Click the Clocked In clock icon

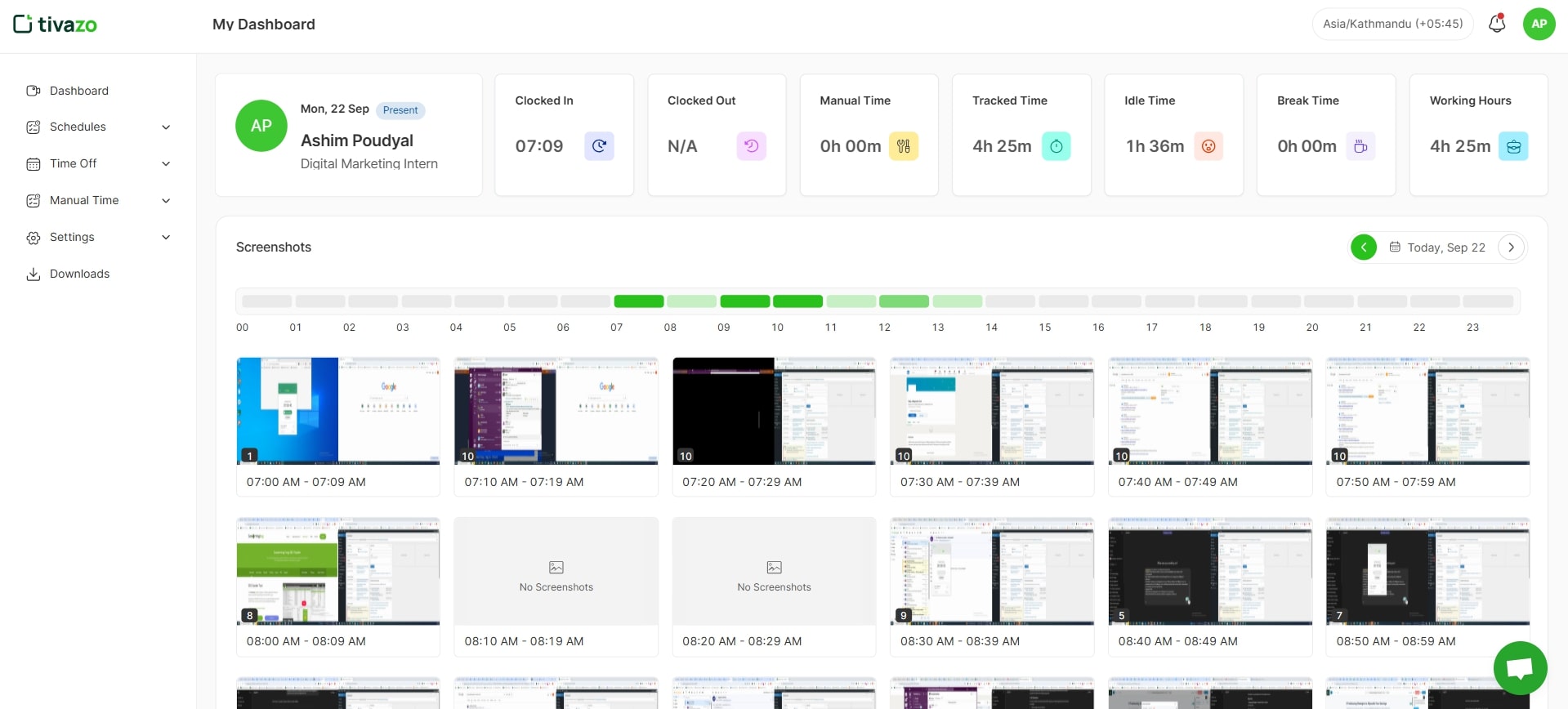(599, 146)
